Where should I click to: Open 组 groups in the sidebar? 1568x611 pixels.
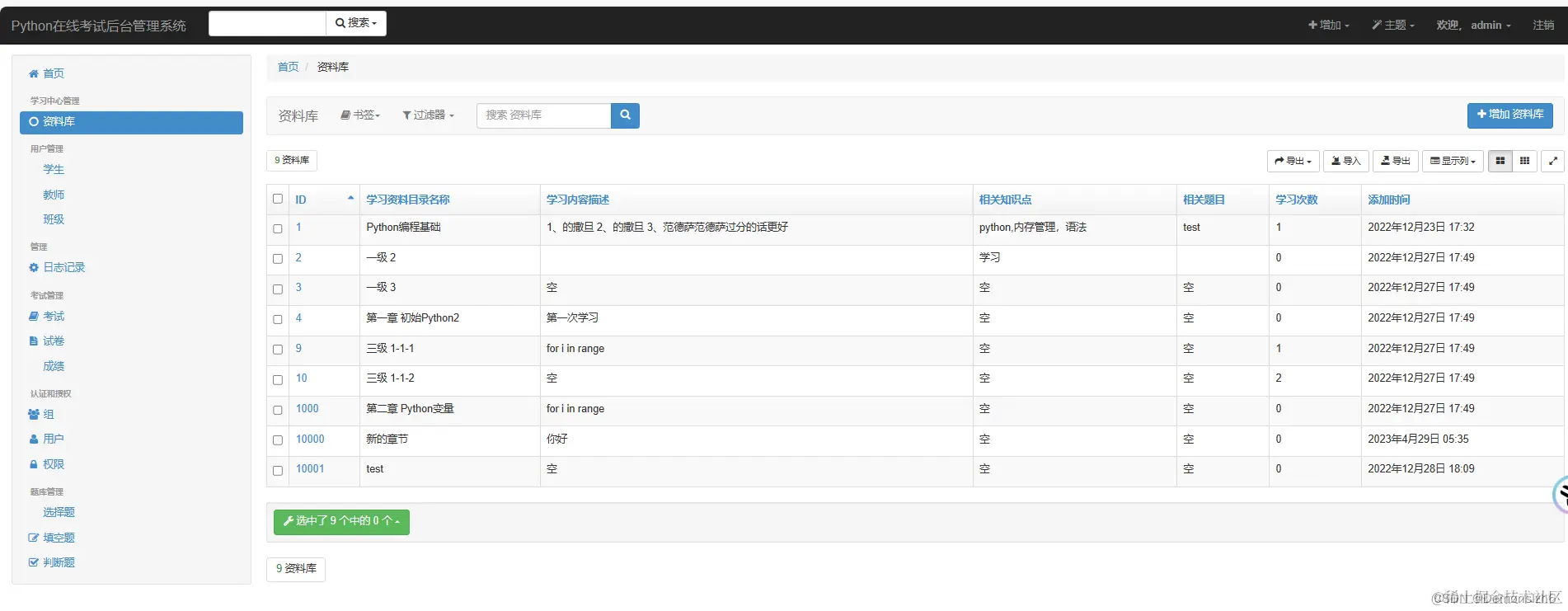41,414
